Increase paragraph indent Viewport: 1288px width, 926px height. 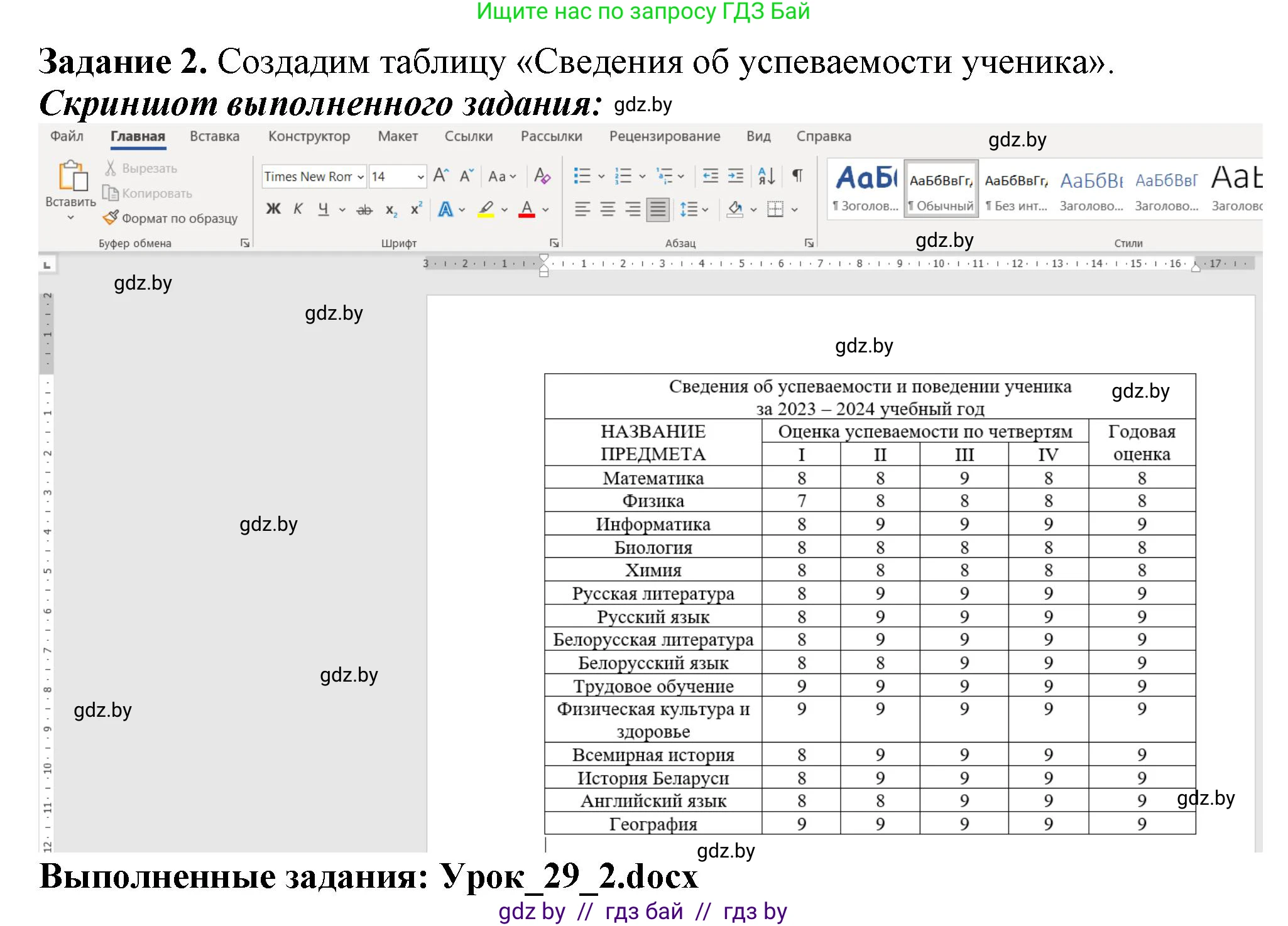pos(735,175)
